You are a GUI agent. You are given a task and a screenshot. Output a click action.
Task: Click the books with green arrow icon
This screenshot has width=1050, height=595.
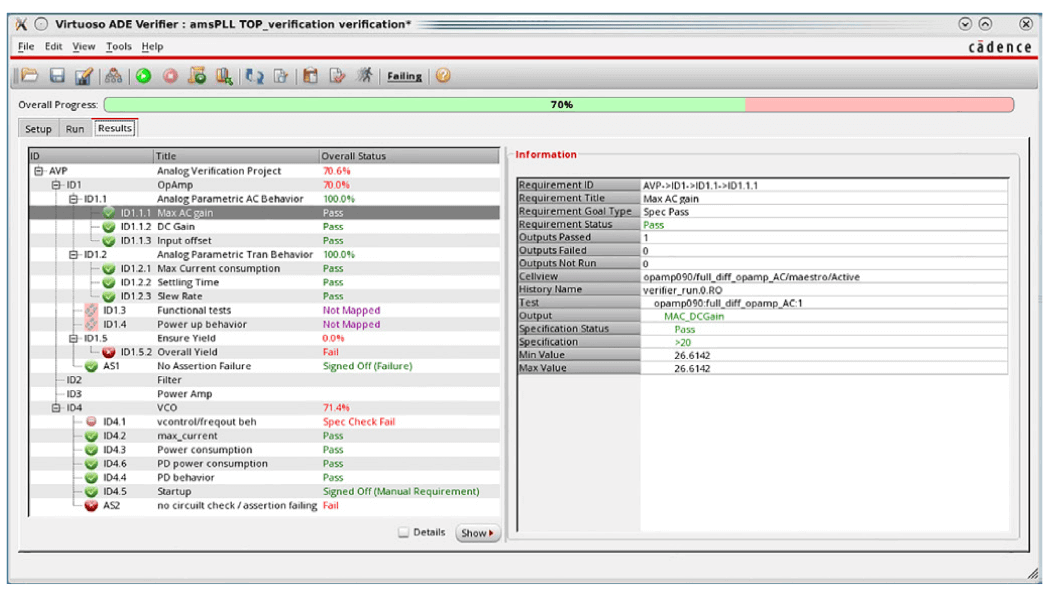224,76
